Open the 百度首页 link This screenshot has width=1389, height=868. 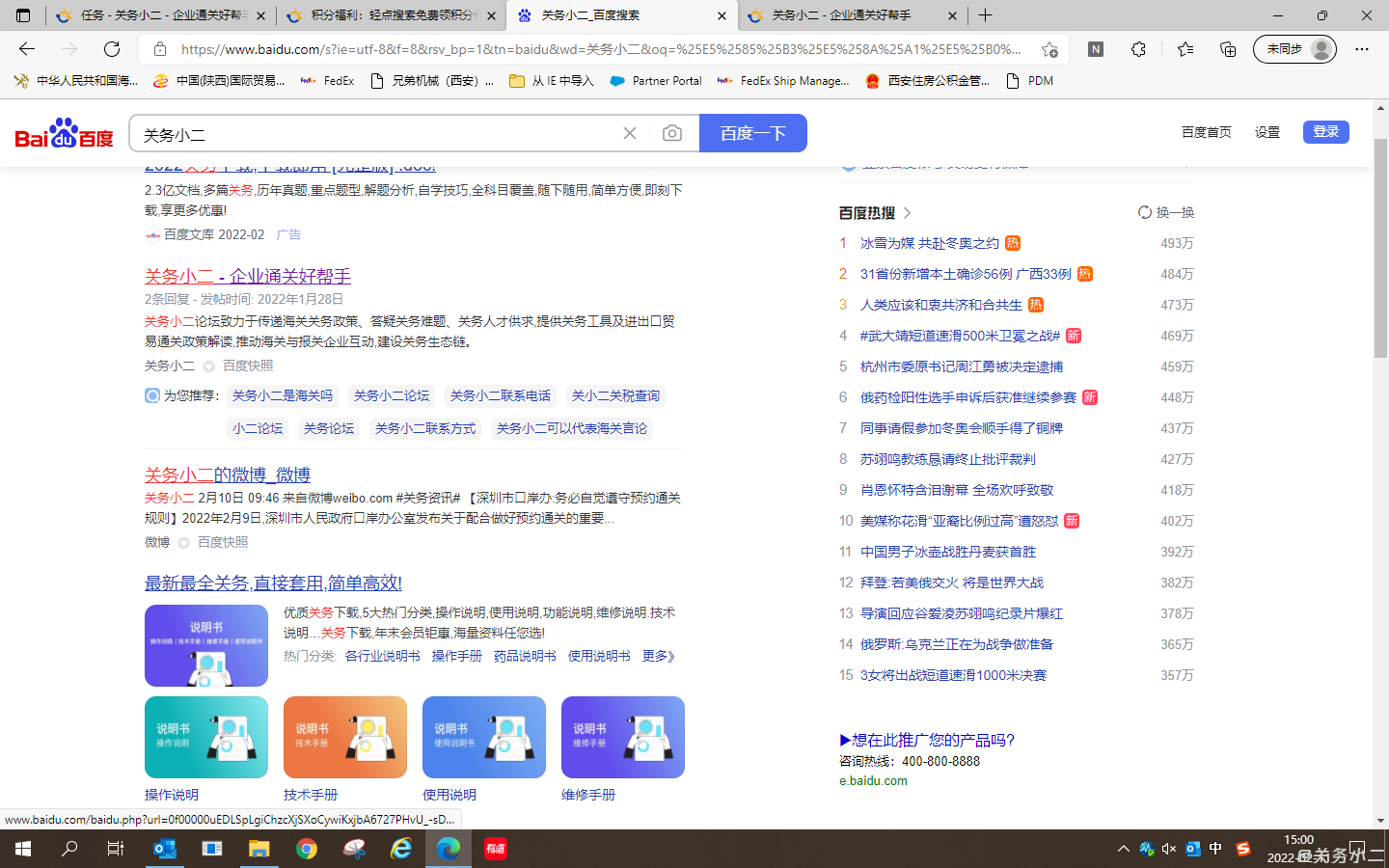pos(1207,132)
